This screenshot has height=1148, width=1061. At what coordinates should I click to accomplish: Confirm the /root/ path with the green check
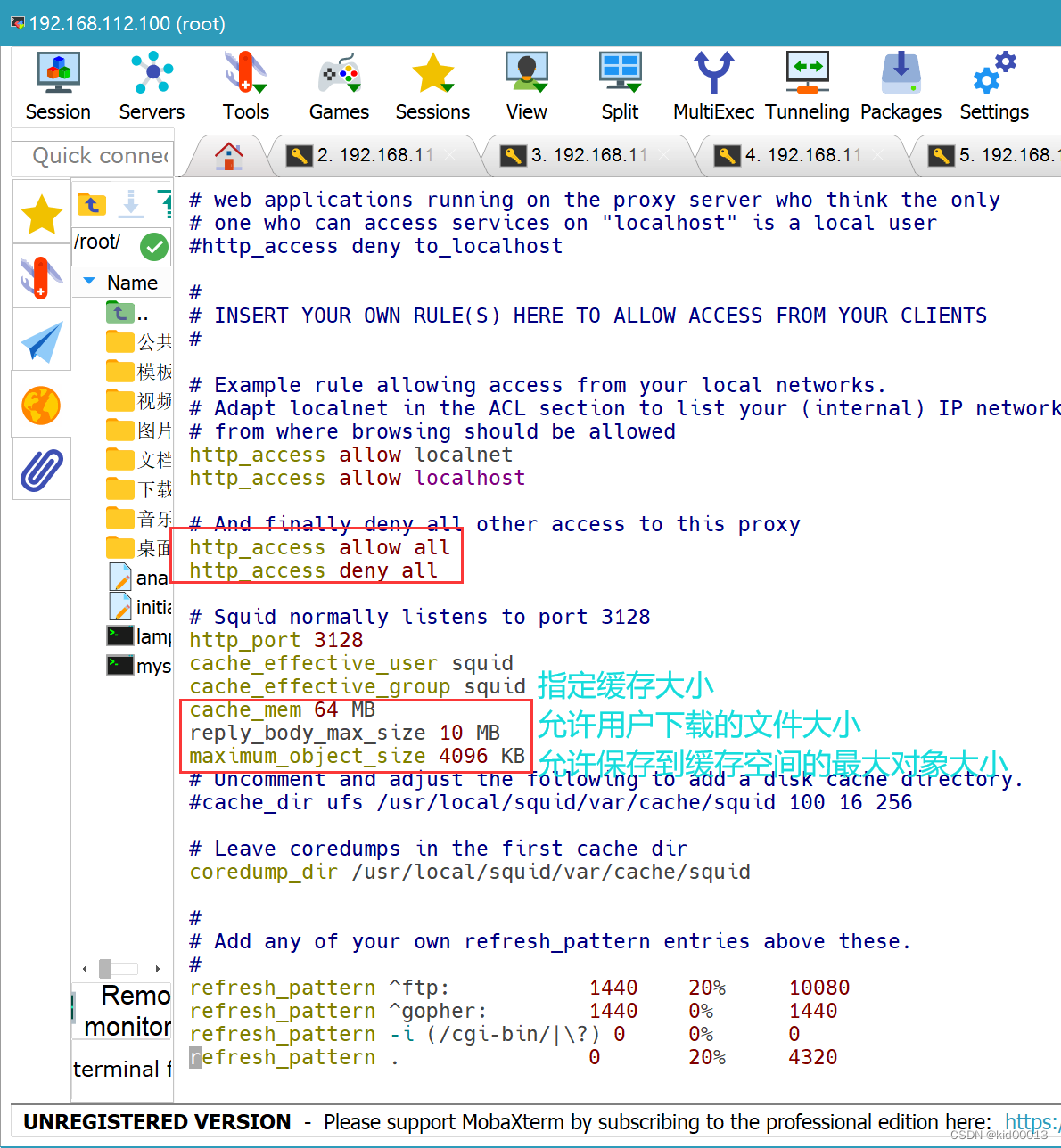(154, 246)
